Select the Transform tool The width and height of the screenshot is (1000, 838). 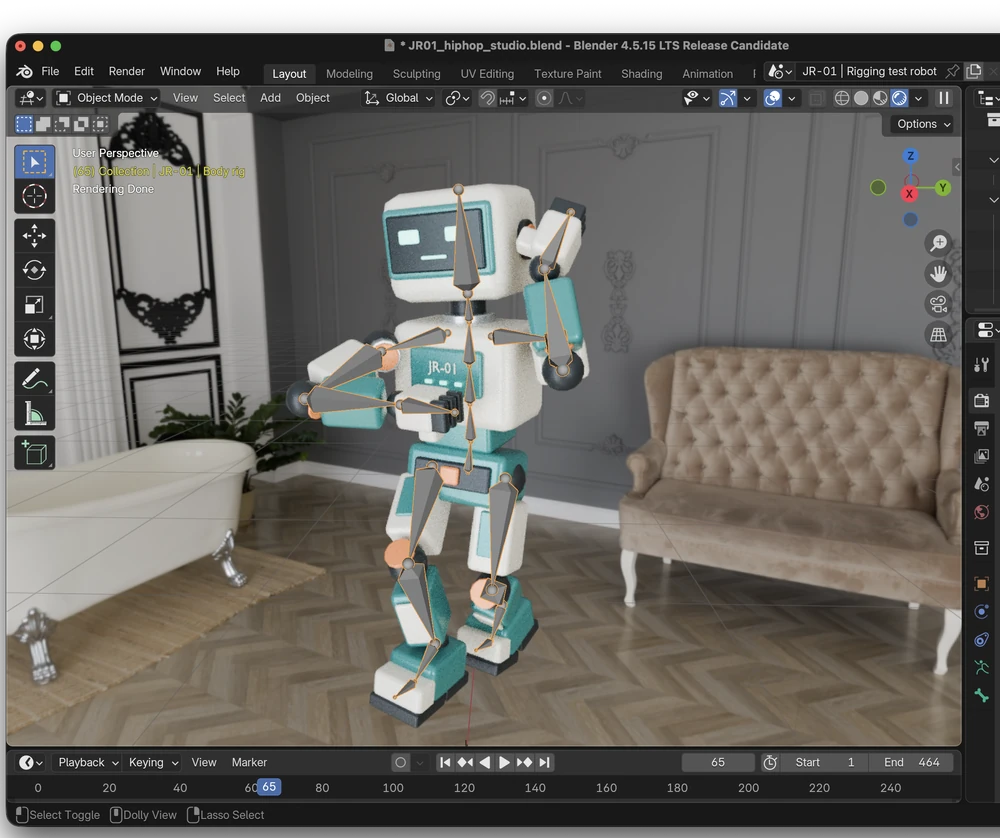tap(34, 339)
